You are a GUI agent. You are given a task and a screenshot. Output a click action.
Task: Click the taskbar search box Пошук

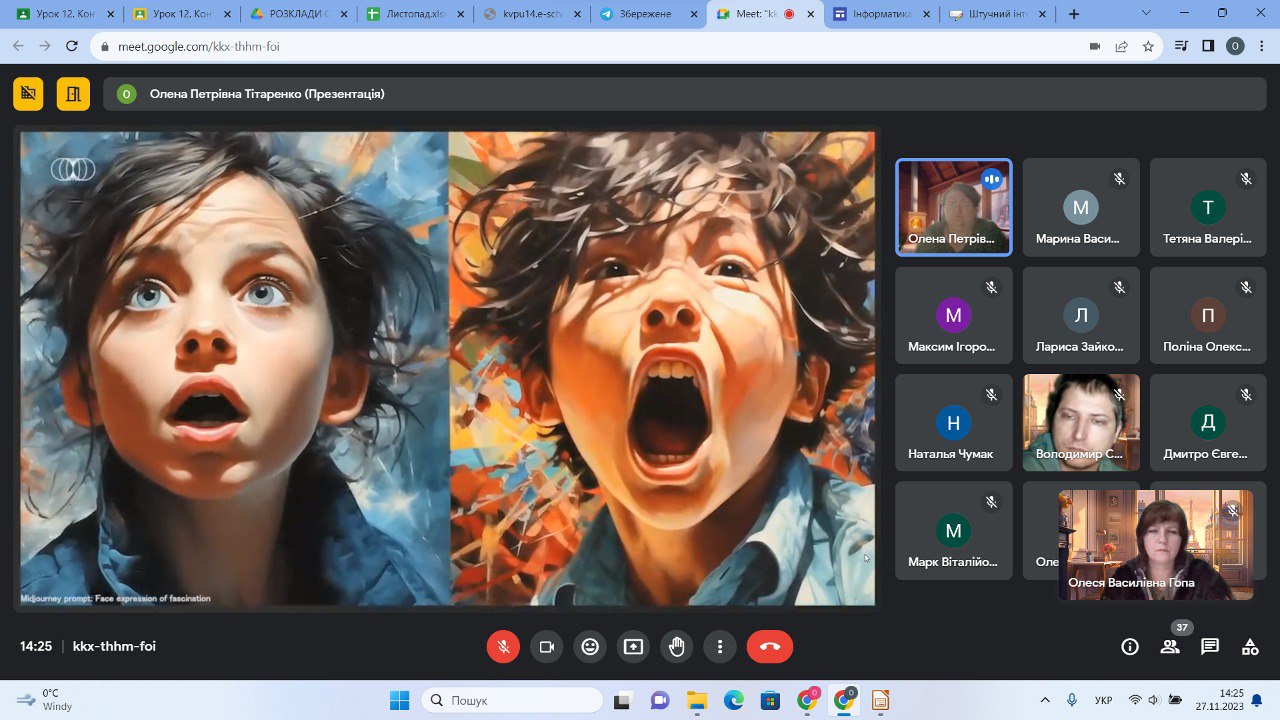[512, 700]
